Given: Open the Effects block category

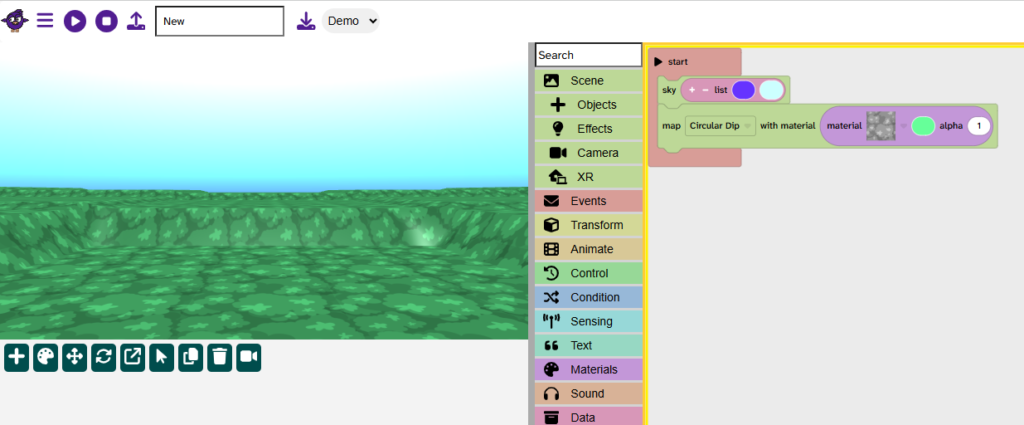Looking at the screenshot, I should (588, 129).
